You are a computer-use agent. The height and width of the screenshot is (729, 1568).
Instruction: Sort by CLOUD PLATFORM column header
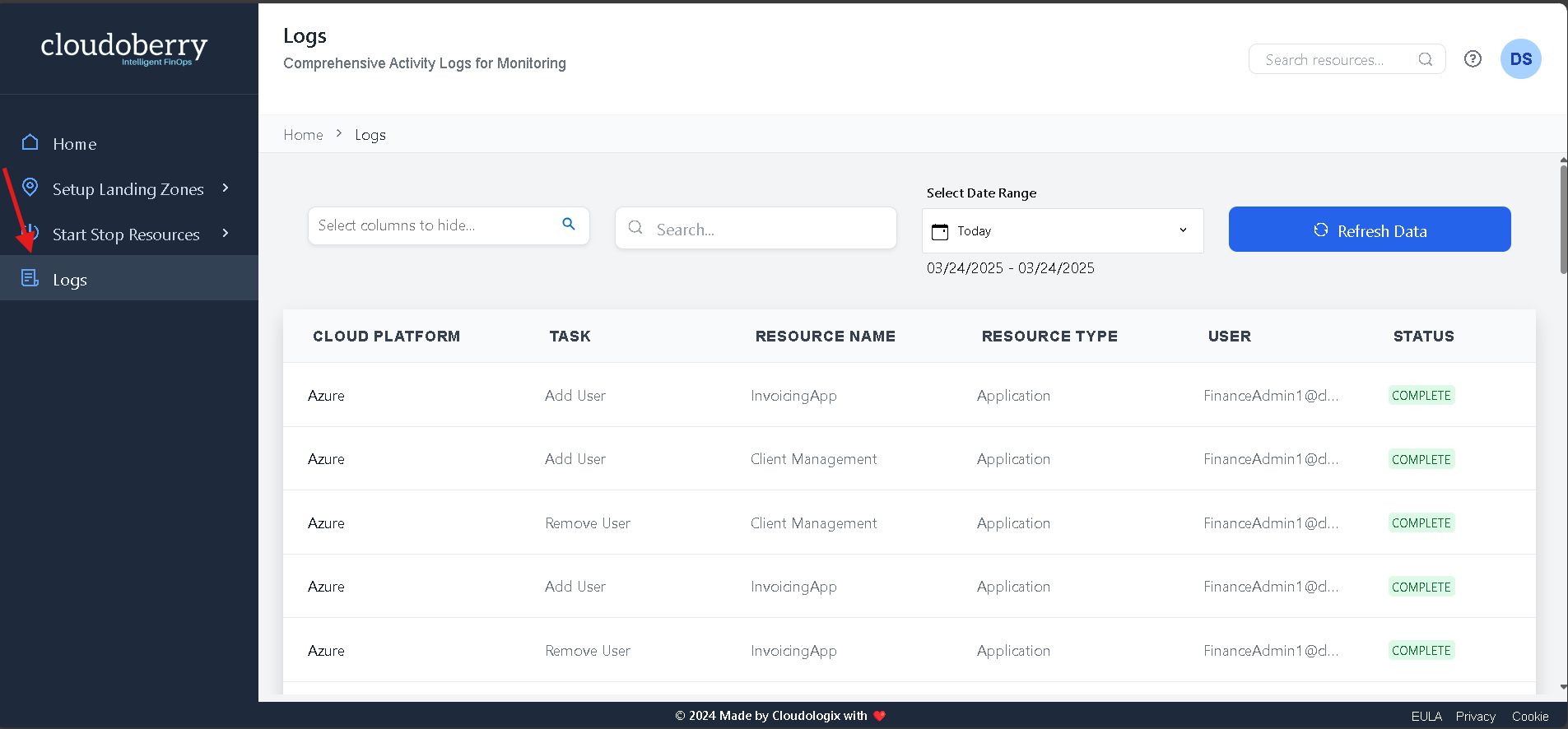(386, 336)
